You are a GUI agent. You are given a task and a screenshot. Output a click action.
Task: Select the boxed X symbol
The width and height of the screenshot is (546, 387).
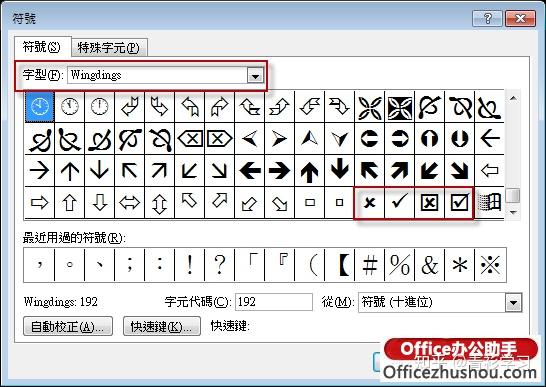429,202
